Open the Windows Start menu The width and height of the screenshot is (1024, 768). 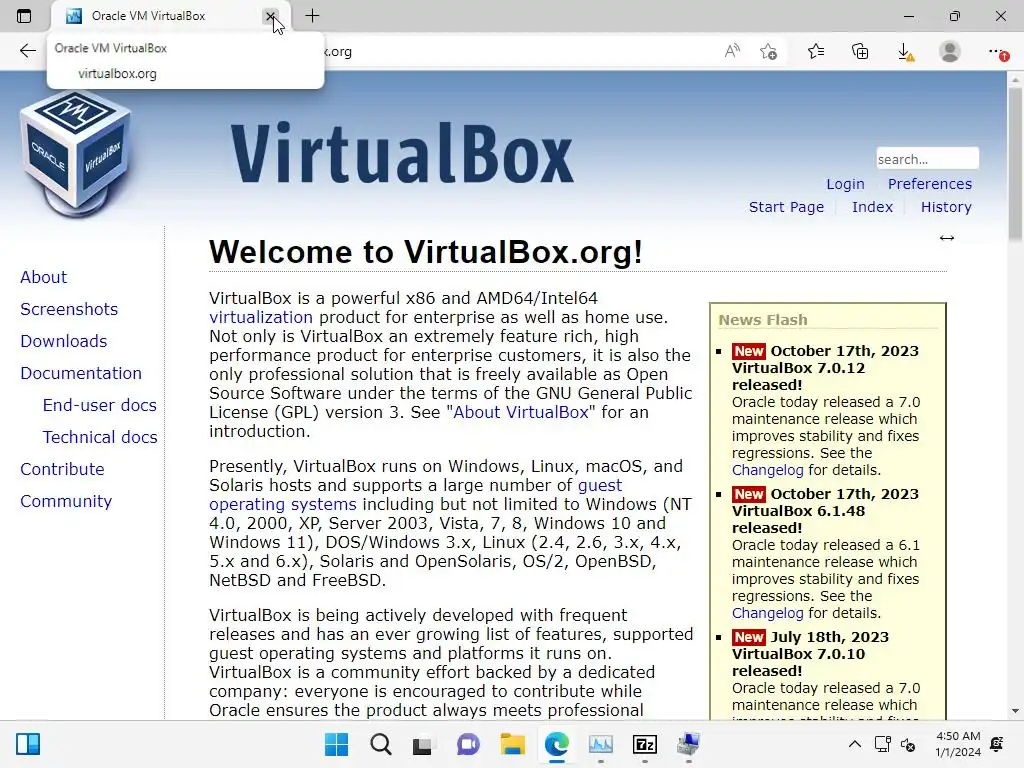(336, 744)
